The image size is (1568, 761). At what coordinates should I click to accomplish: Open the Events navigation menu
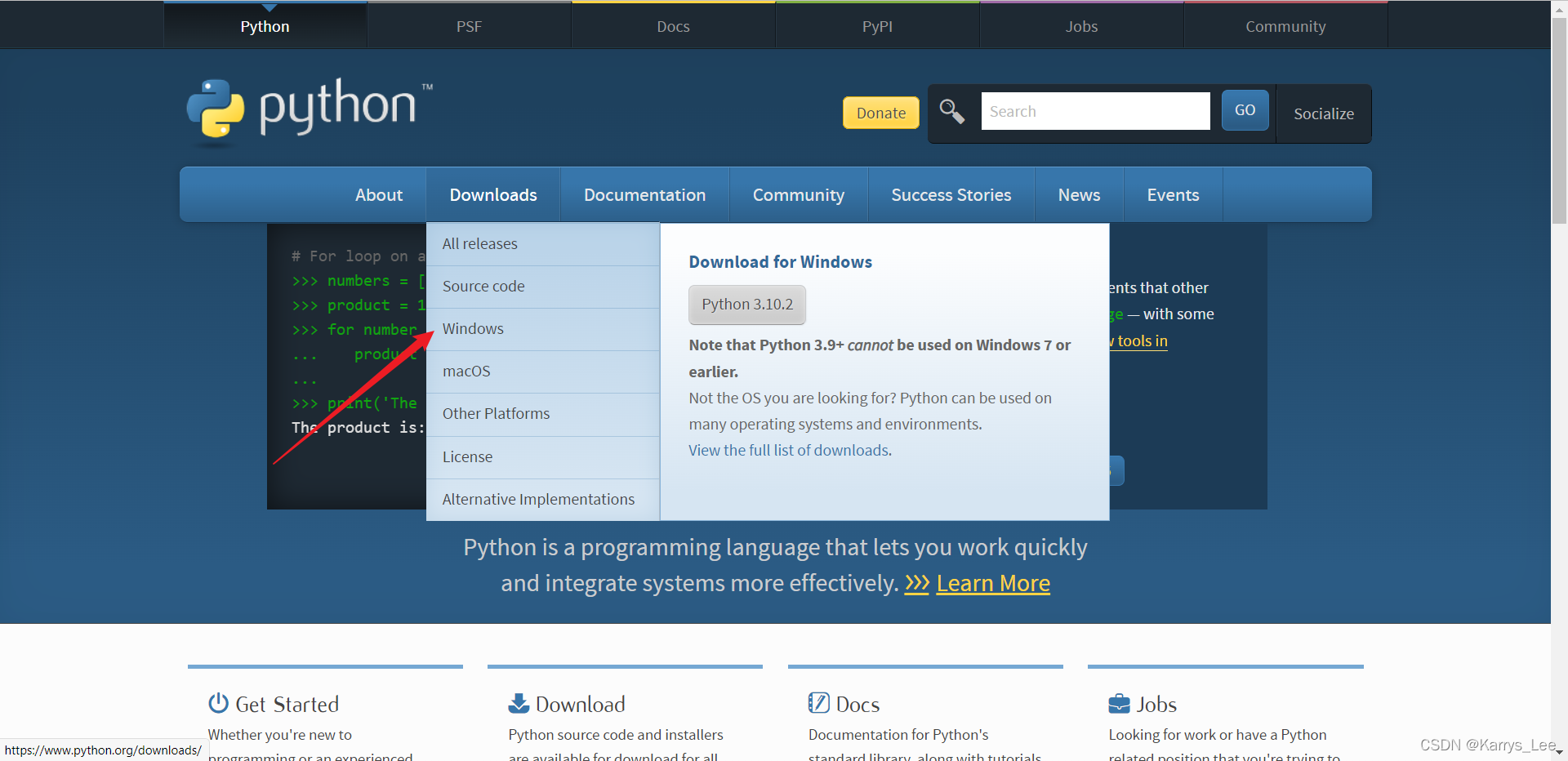[1174, 195]
